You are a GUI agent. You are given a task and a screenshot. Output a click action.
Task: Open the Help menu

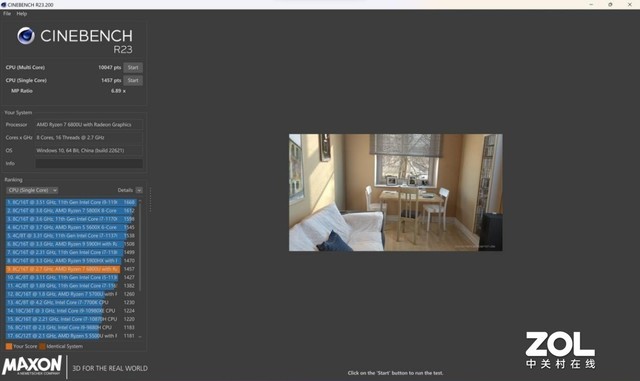(22, 13)
